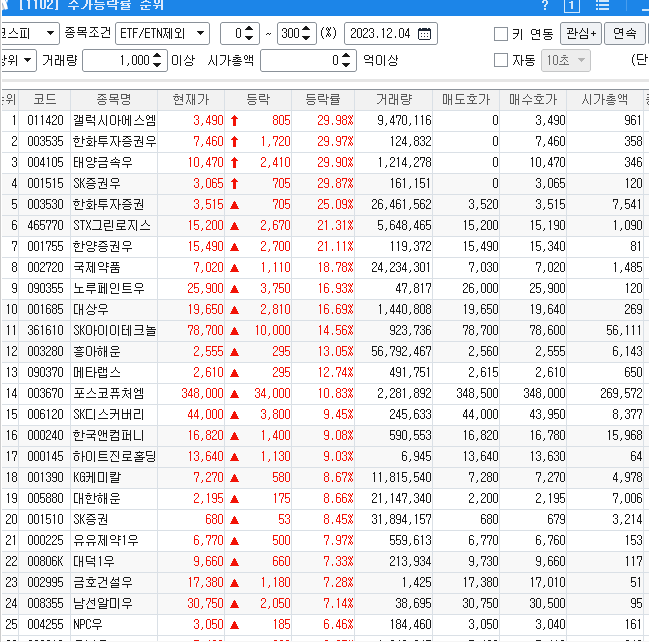
Task: Select stock name 갤럭시아에스엠
Action: coord(114,120)
